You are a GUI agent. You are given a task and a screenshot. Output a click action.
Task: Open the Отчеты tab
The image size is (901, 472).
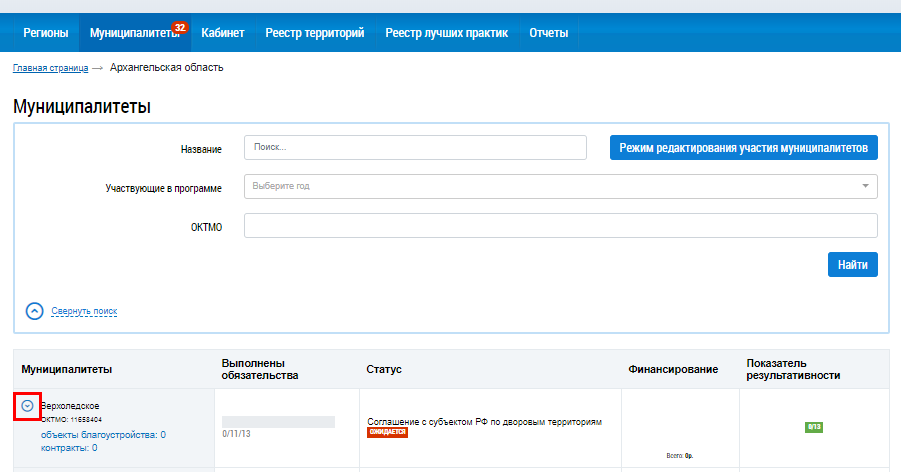click(549, 33)
